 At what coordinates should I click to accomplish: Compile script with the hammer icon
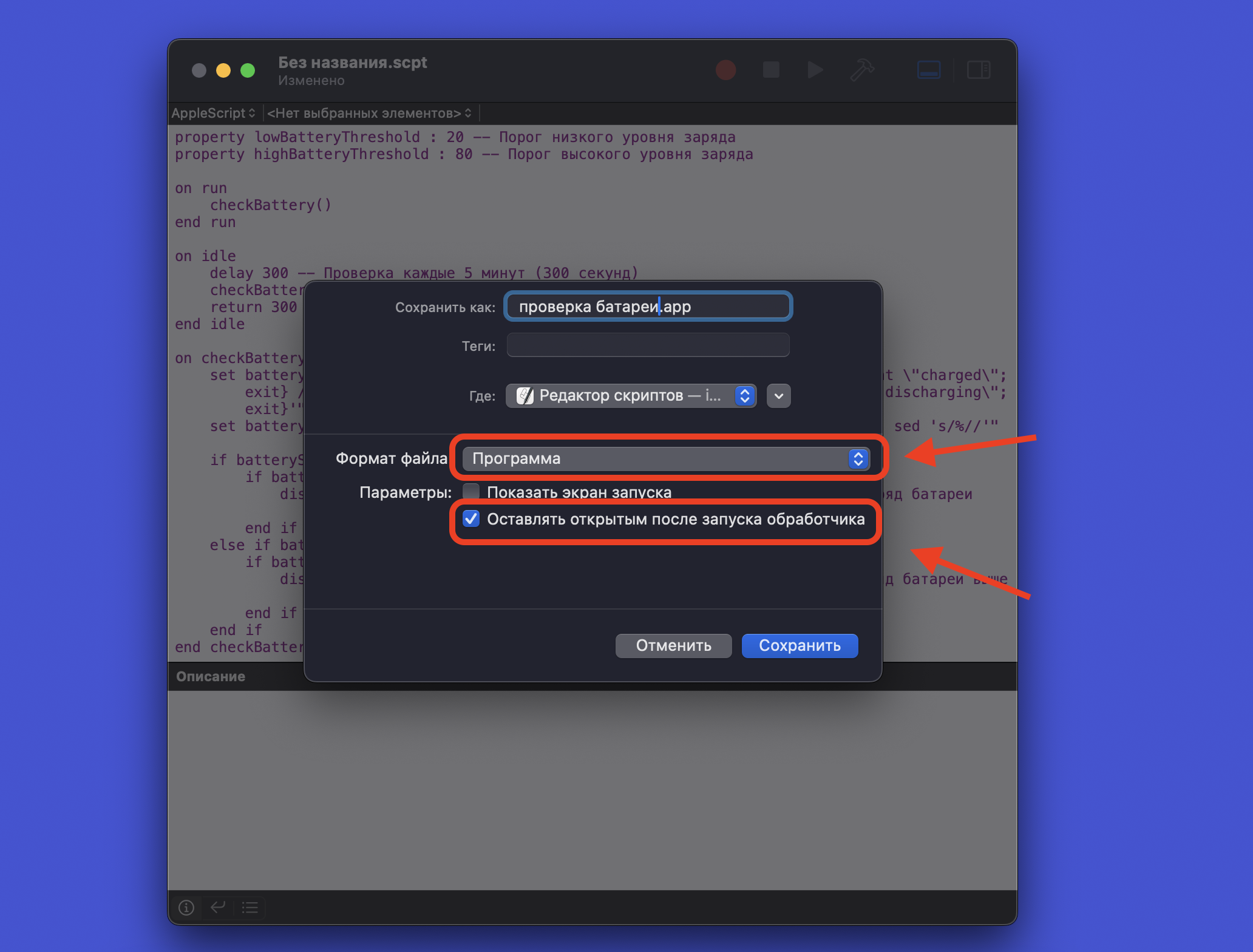click(x=862, y=70)
